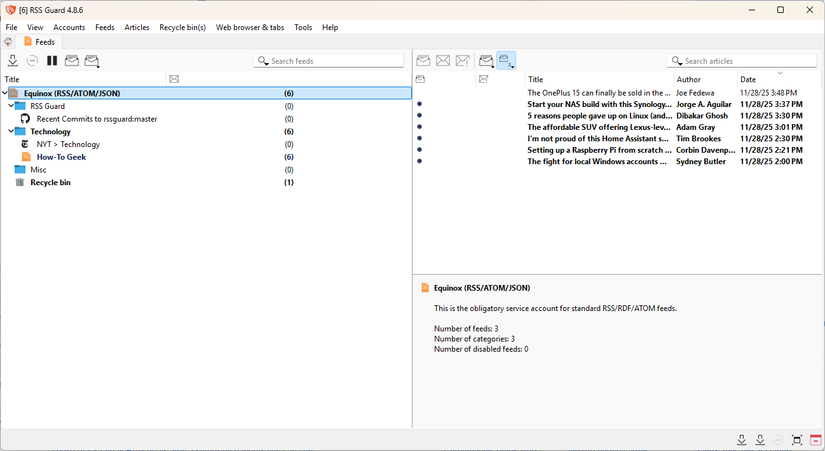Select the How-To Geek feed
Screen dimensions: 825x451
click(x=61, y=157)
